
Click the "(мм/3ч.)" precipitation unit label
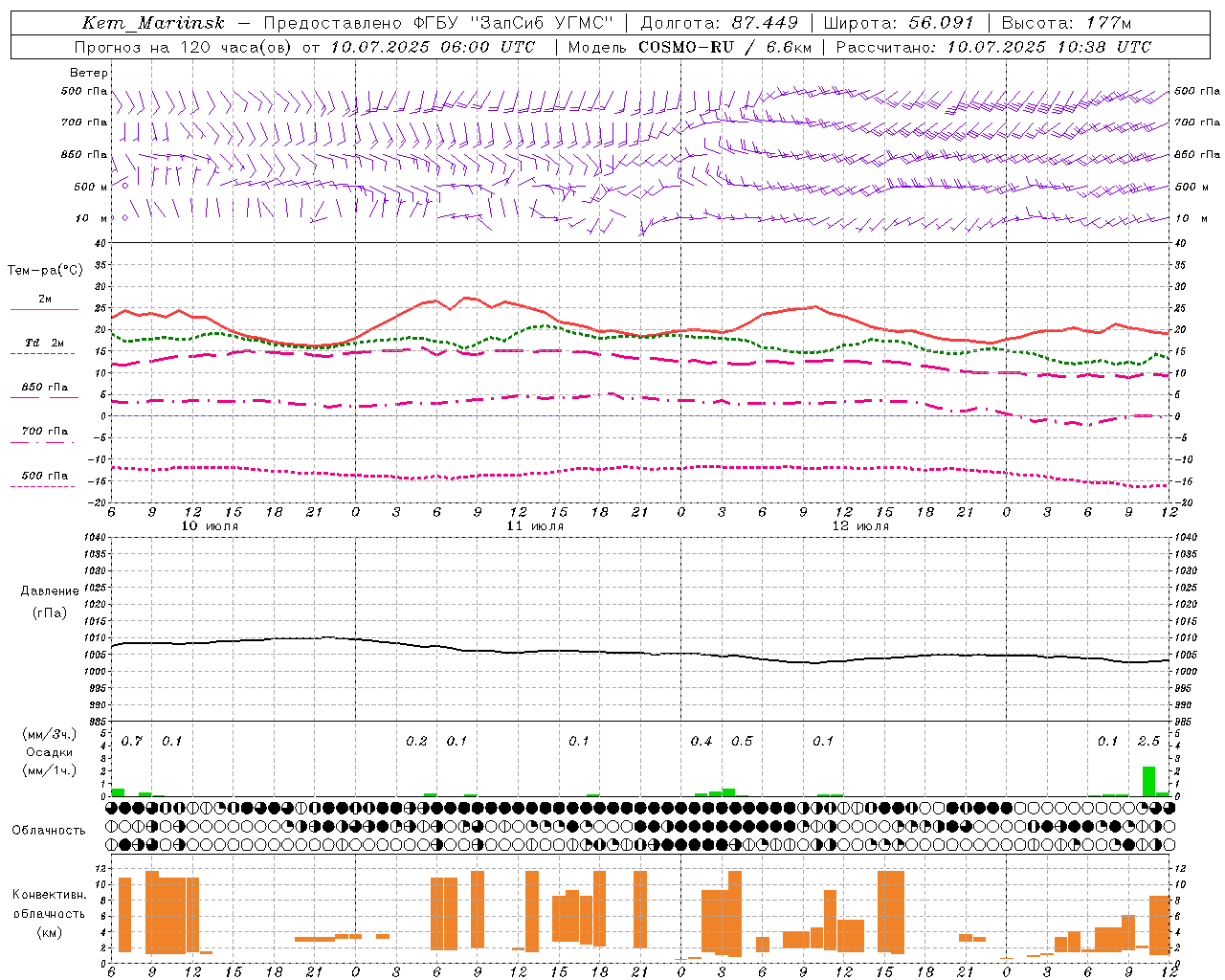50,734
